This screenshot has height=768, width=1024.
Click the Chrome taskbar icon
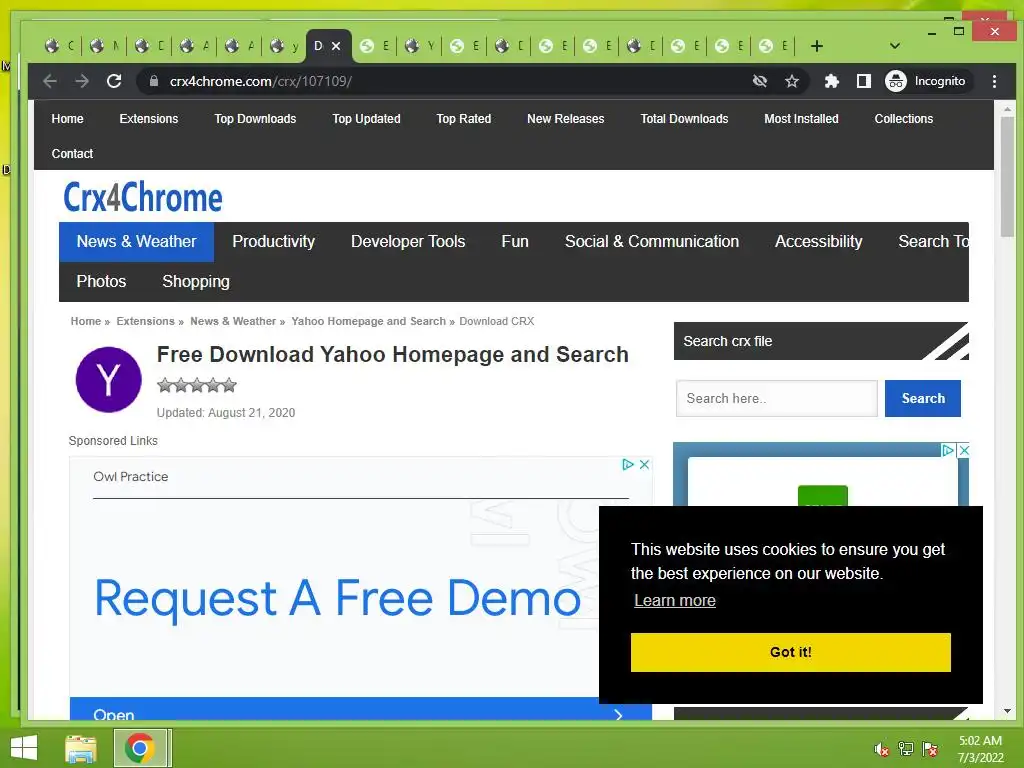[x=140, y=748]
